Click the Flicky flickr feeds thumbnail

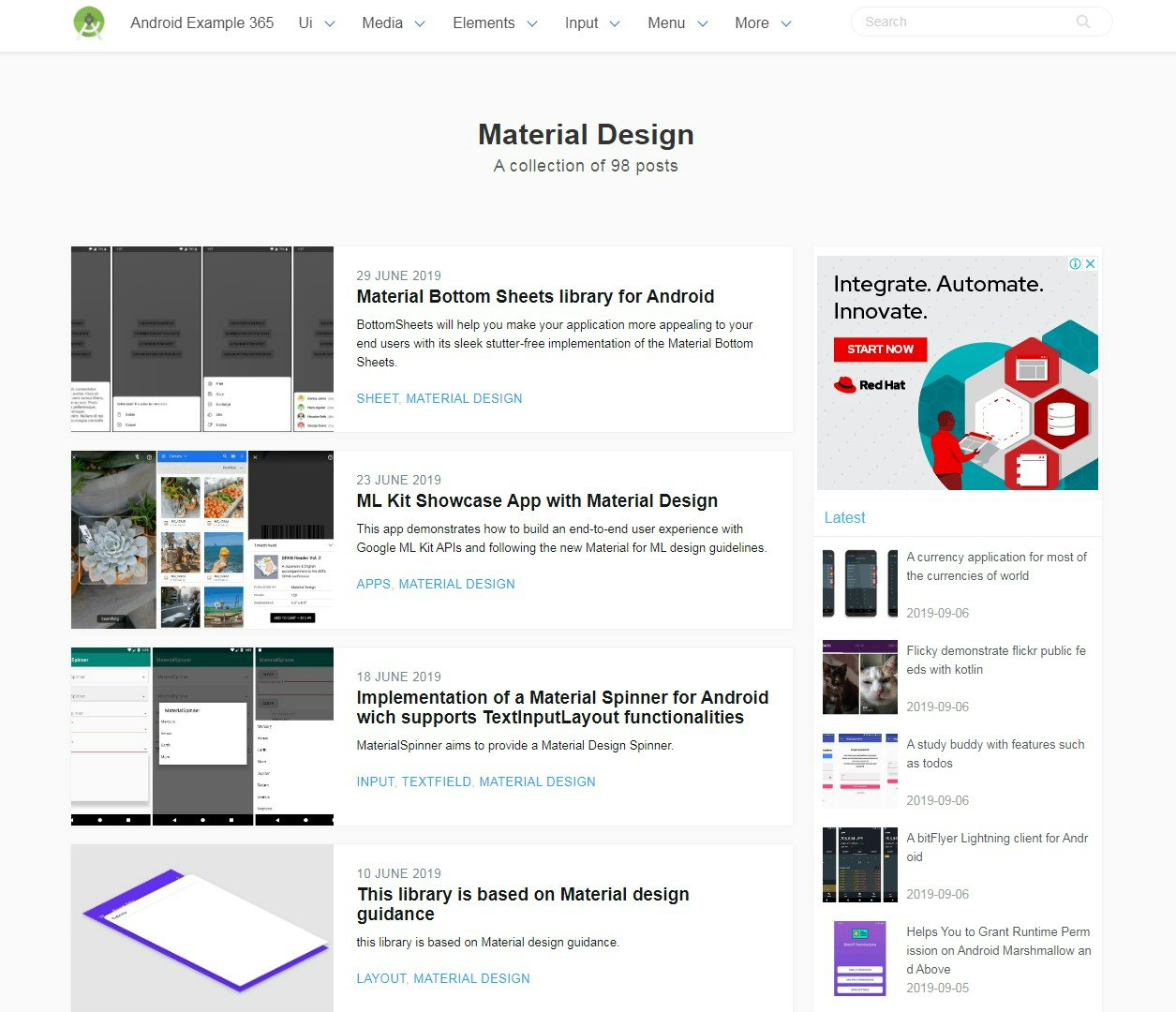click(x=858, y=677)
